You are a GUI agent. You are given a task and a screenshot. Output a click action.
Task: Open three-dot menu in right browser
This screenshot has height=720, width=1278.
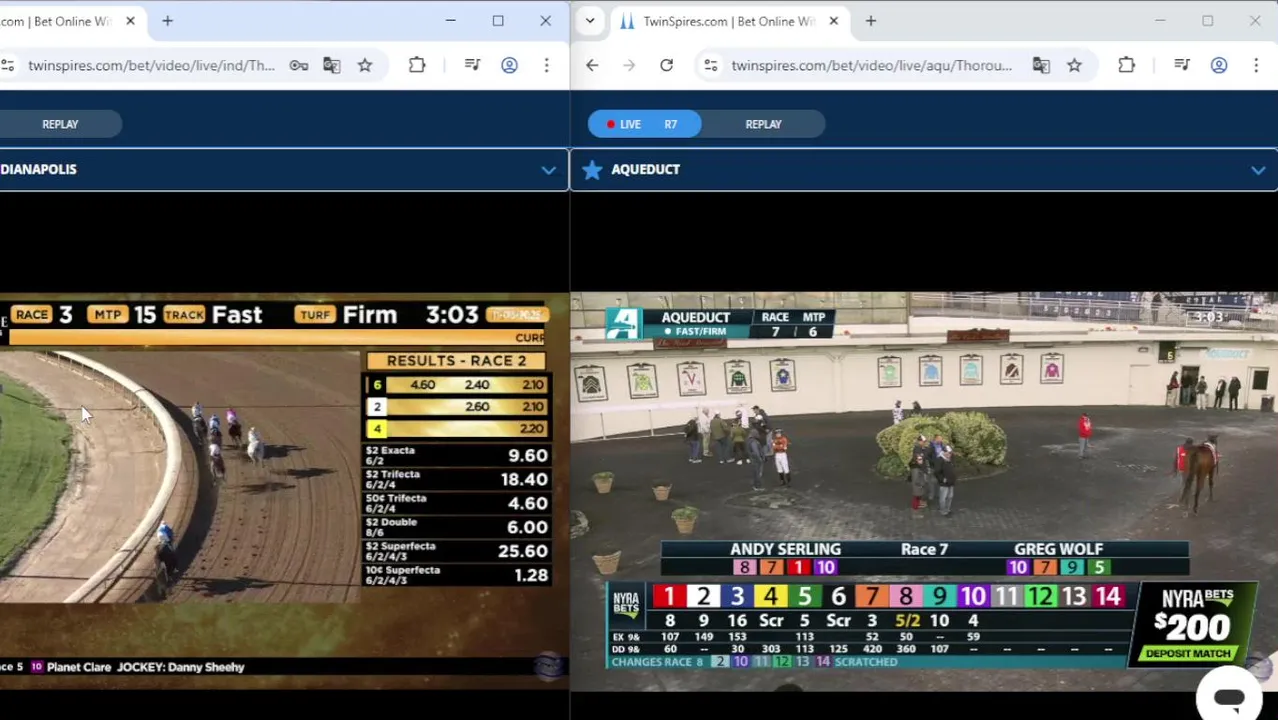[1256, 66]
